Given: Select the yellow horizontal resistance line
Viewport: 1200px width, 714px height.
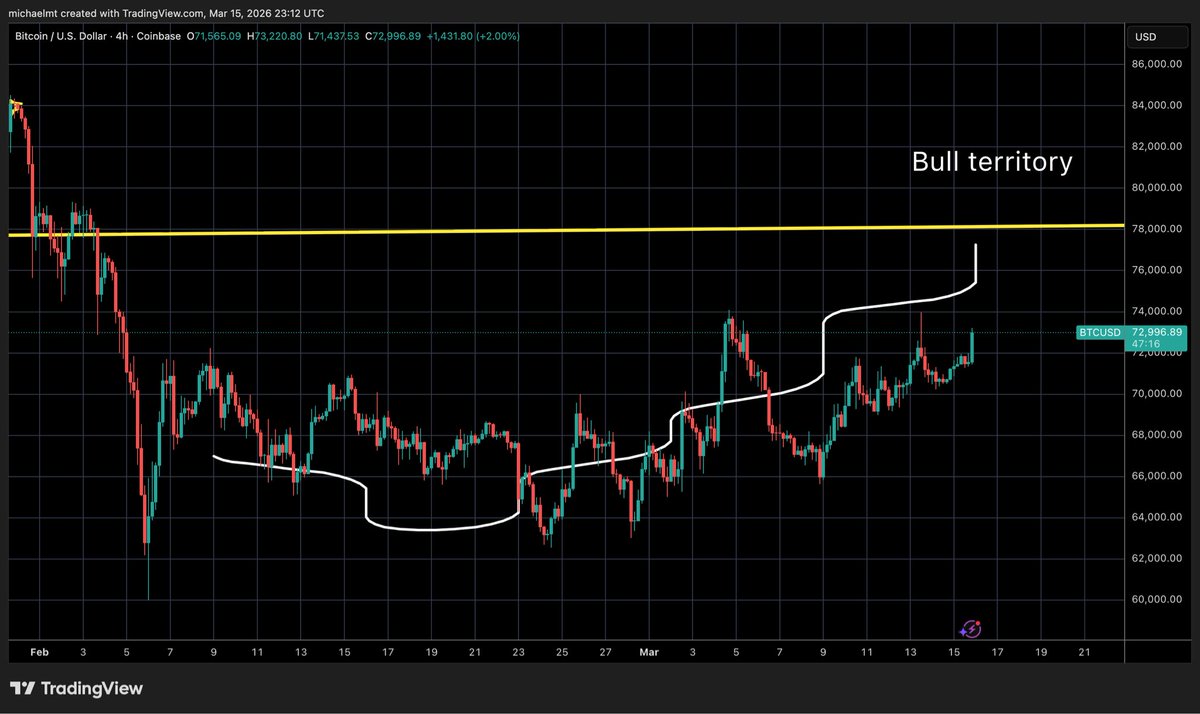Looking at the screenshot, I should pyautogui.click(x=600, y=230).
